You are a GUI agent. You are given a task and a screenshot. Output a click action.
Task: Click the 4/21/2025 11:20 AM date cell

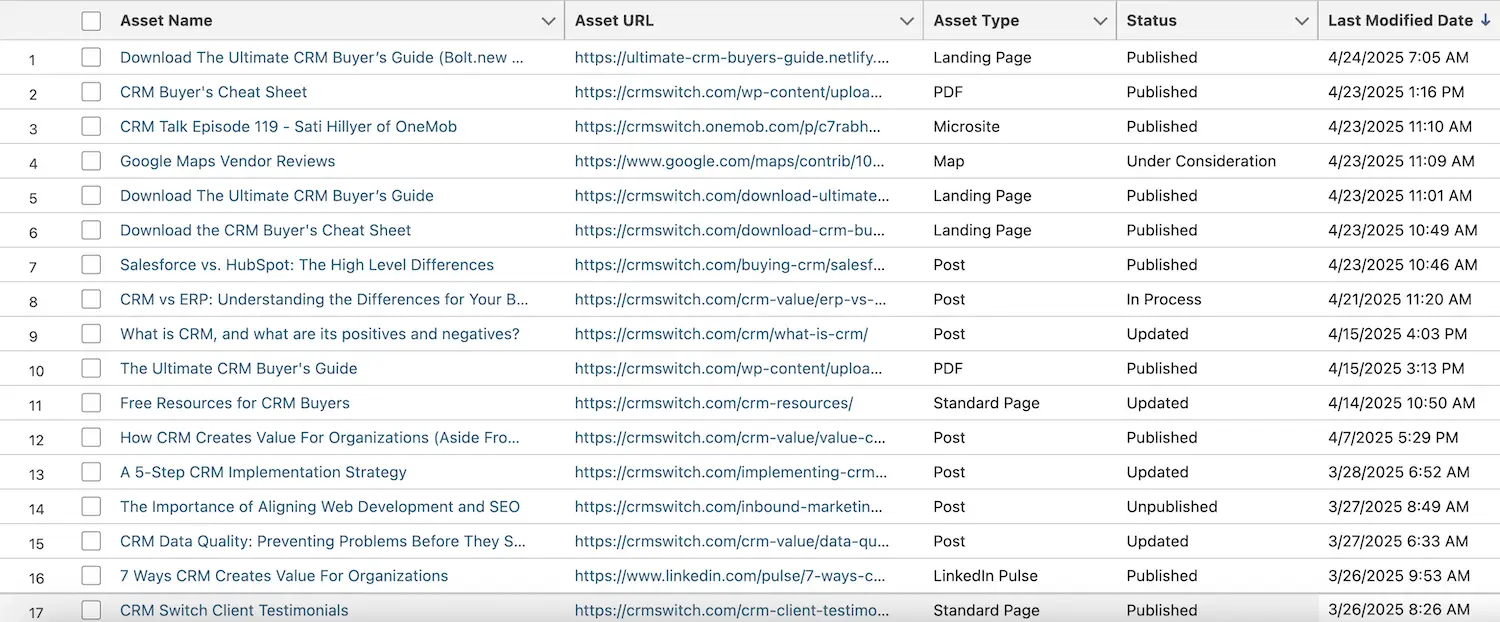pyautogui.click(x=1400, y=299)
